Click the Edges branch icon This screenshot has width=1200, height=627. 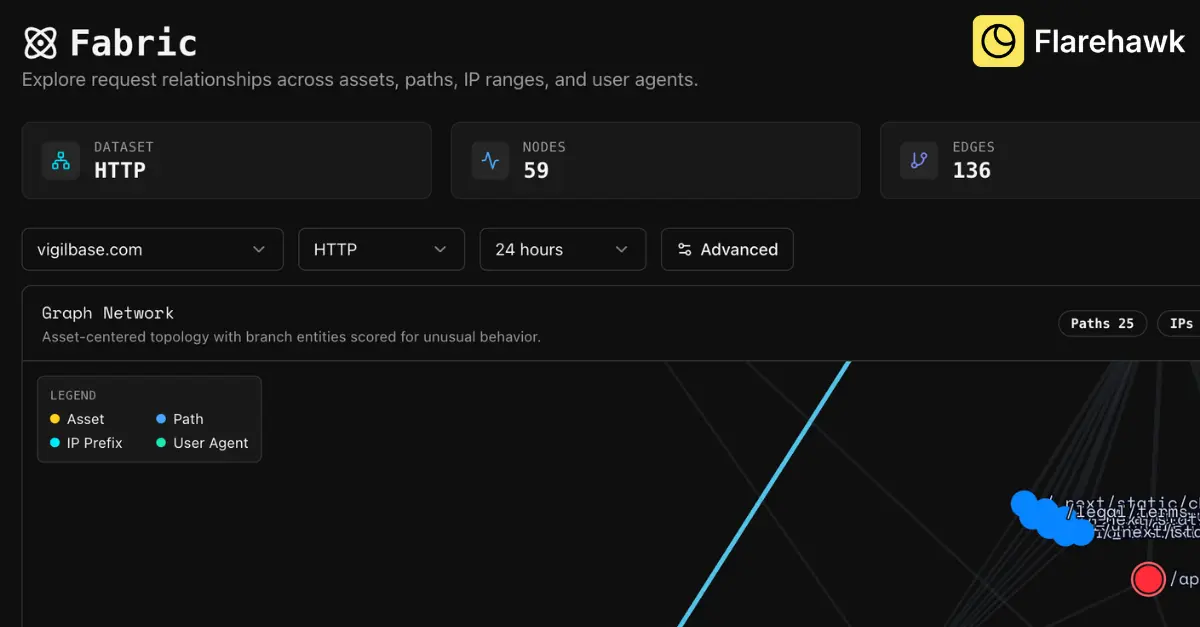coord(919,160)
